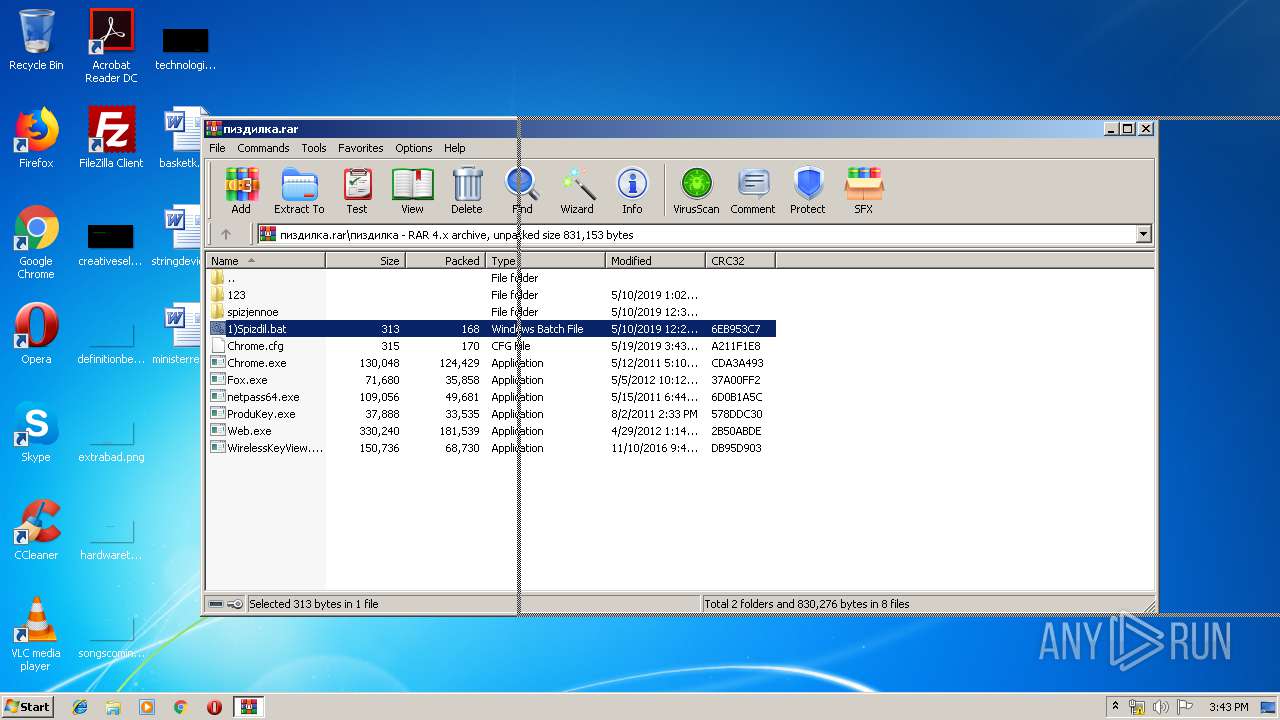Click the Protect shield icon
This screenshot has width=1280, height=720.
(808, 190)
